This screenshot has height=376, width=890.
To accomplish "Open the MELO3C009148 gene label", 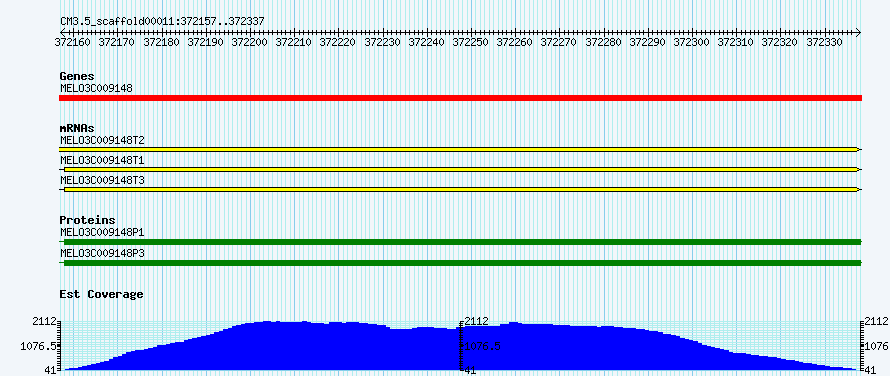I will coord(96,88).
